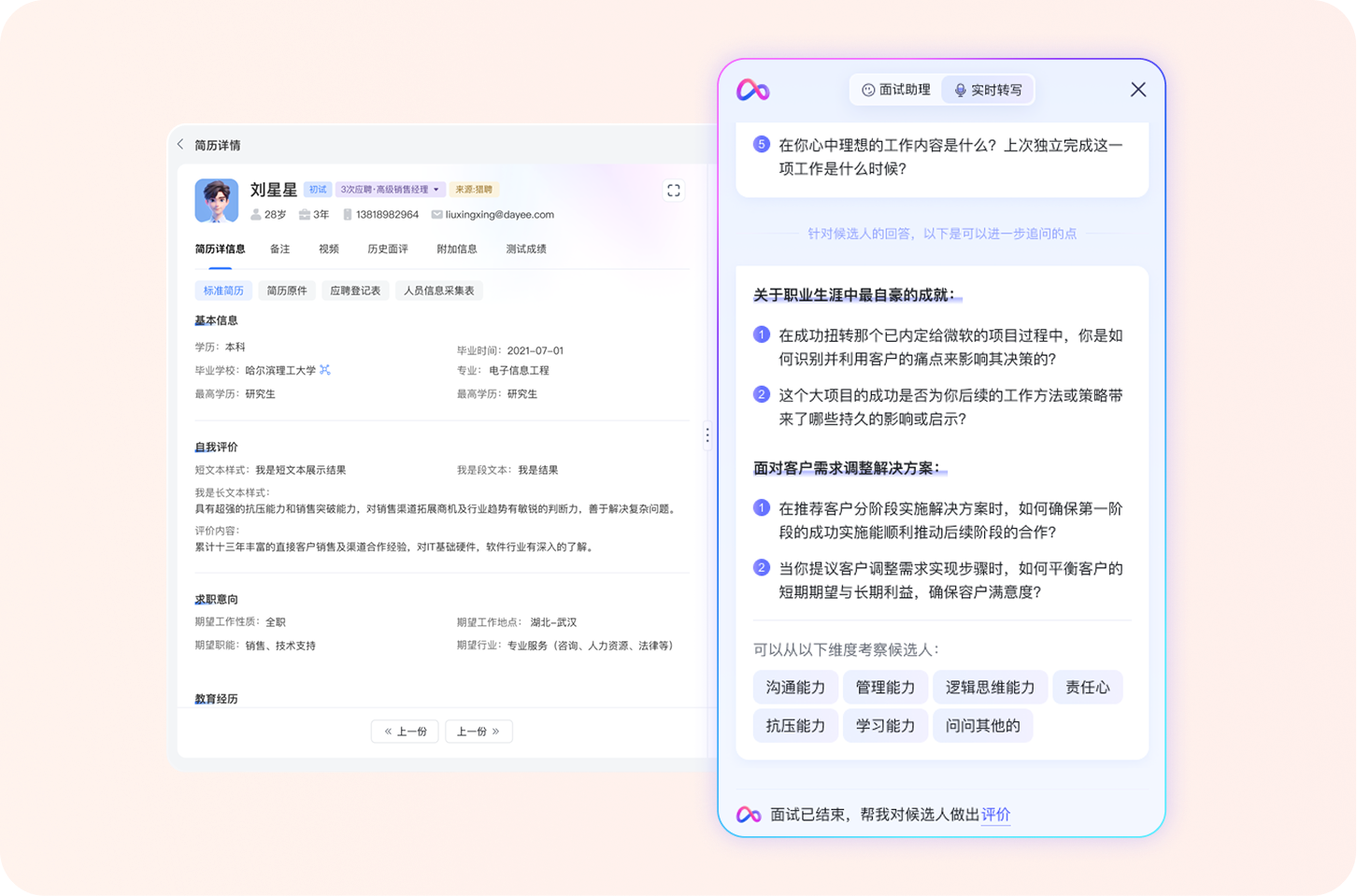
Task: Open the 评价 link at the bottom
Action: click(995, 815)
